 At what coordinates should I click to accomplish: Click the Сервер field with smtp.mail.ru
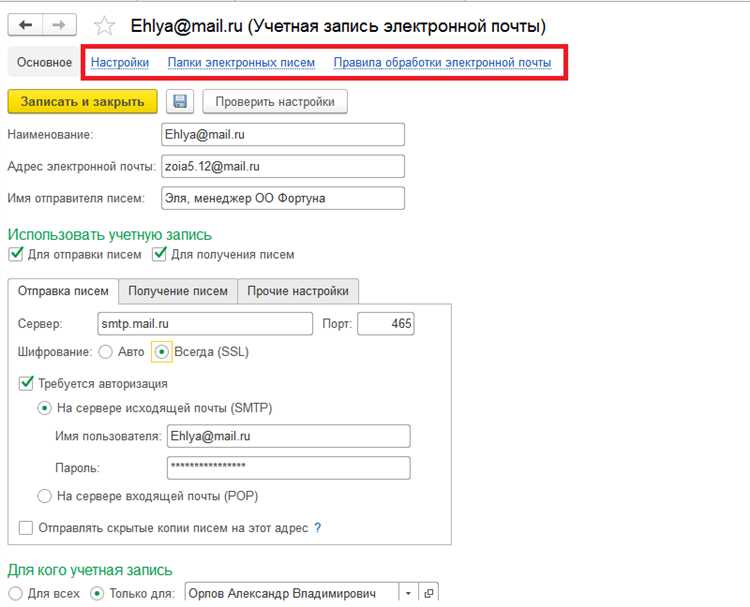pyautogui.click(x=205, y=324)
